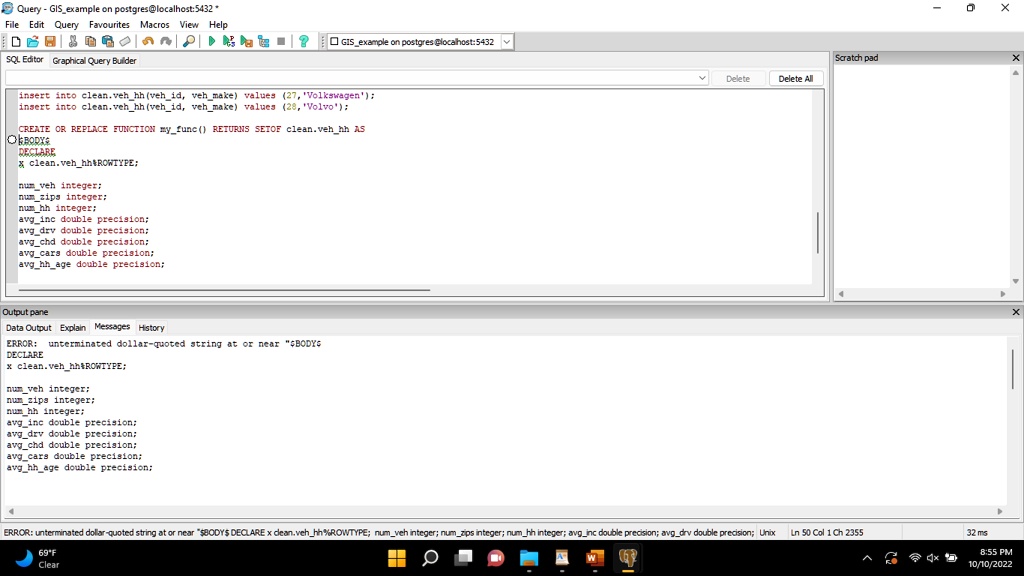Execute pgScript toolbar icon
This screenshot has width=1024, height=576.
tap(229, 42)
